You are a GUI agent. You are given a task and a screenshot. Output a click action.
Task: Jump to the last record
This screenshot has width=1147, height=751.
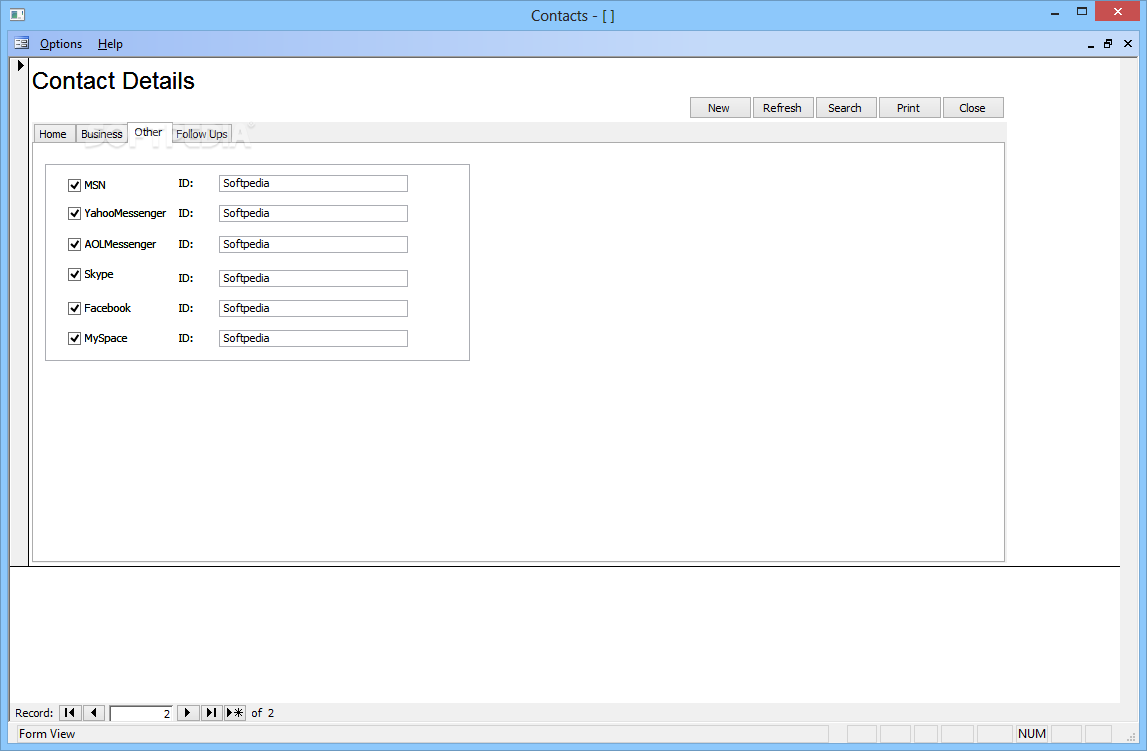click(x=211, y=712)
